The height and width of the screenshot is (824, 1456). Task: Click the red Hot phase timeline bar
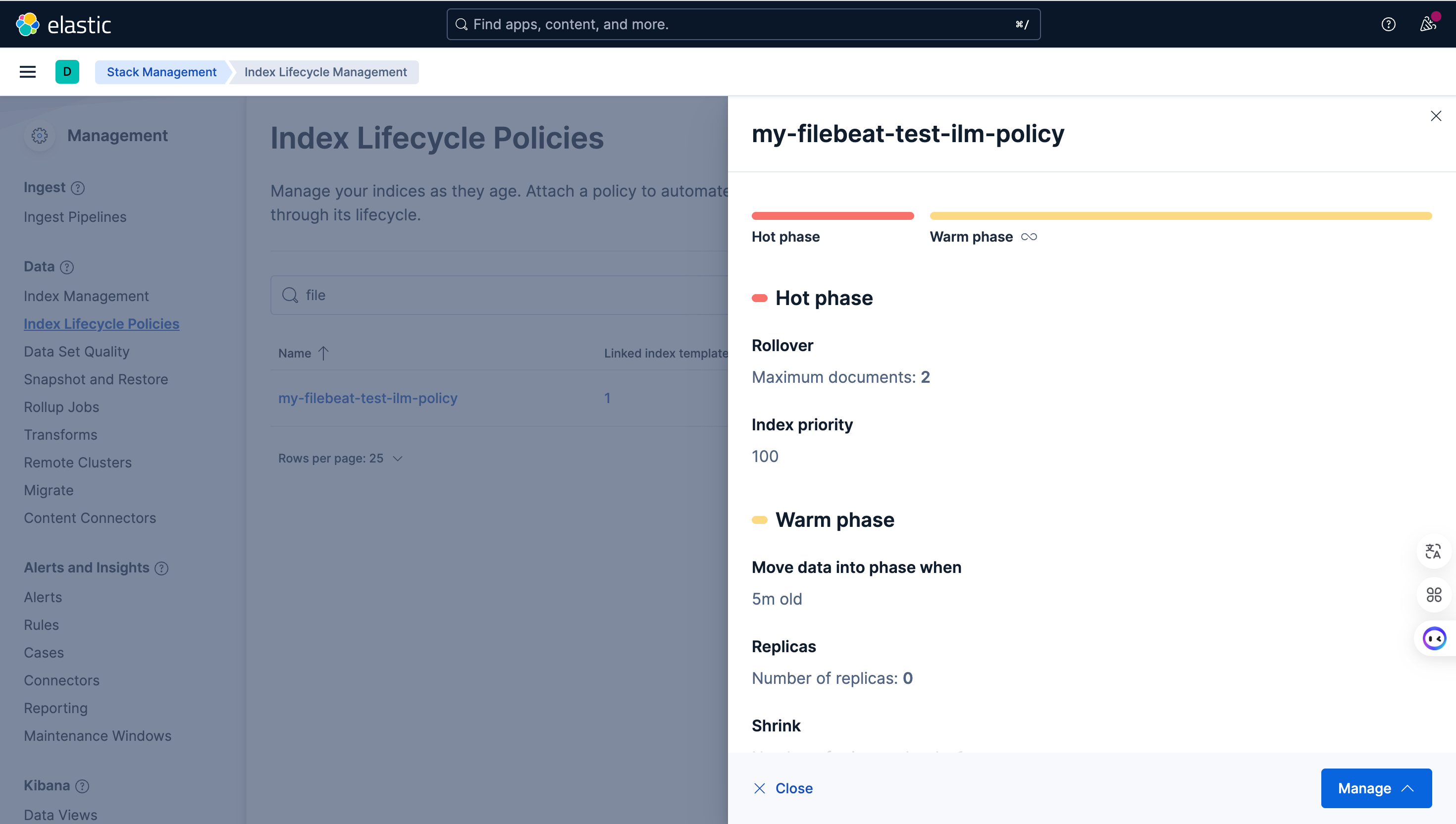pyautogui.click(x=832, y=215)
